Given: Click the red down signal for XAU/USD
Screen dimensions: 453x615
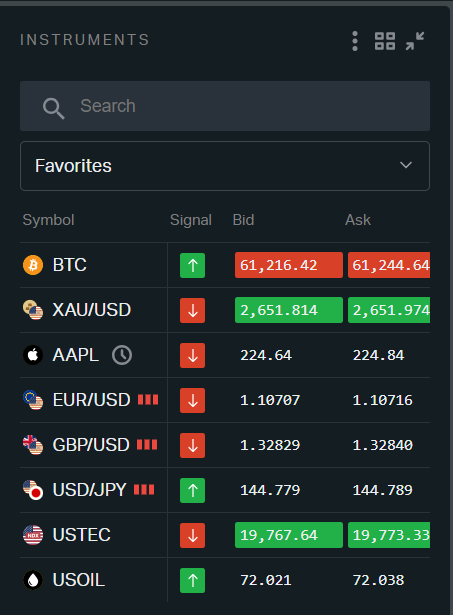Looking at the screenshot, I should pos(192,311).
